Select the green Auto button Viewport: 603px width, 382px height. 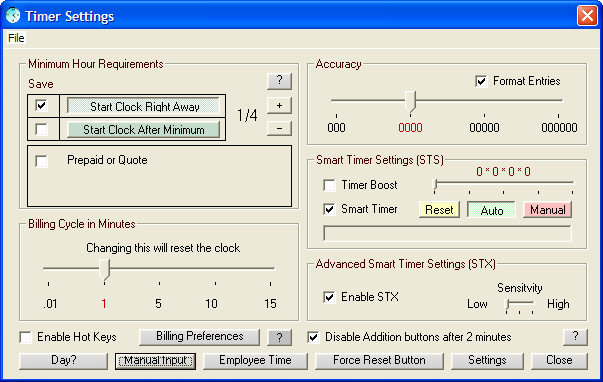point(491,210)
